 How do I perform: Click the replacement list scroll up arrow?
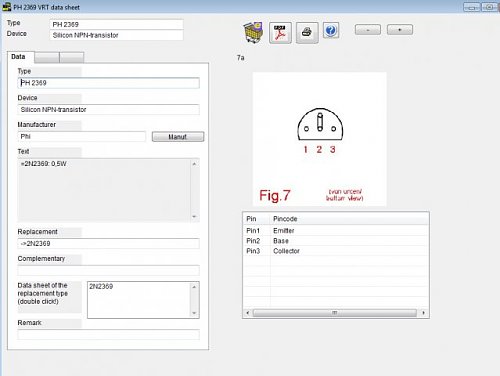[x=194, y=287]
